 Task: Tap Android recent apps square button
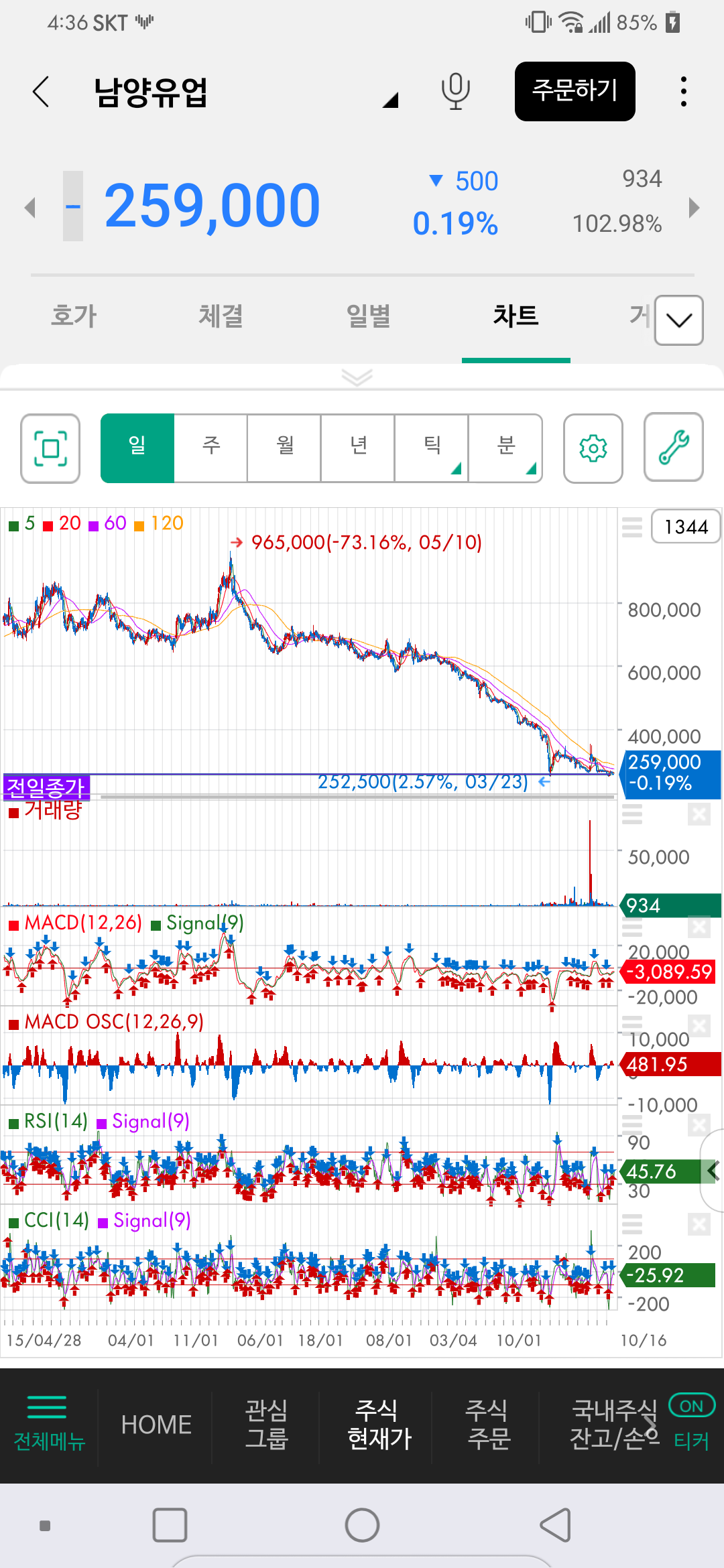point(170,1526)
